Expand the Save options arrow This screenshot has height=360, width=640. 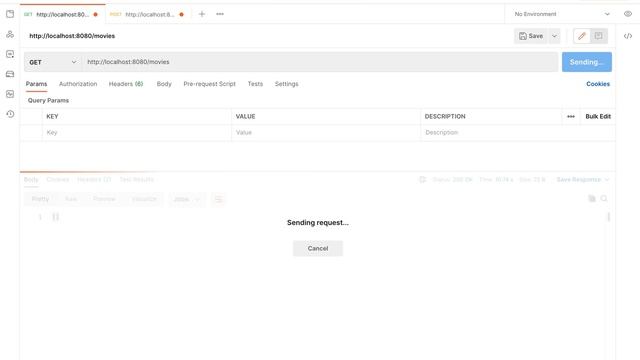tap(554, 36)
